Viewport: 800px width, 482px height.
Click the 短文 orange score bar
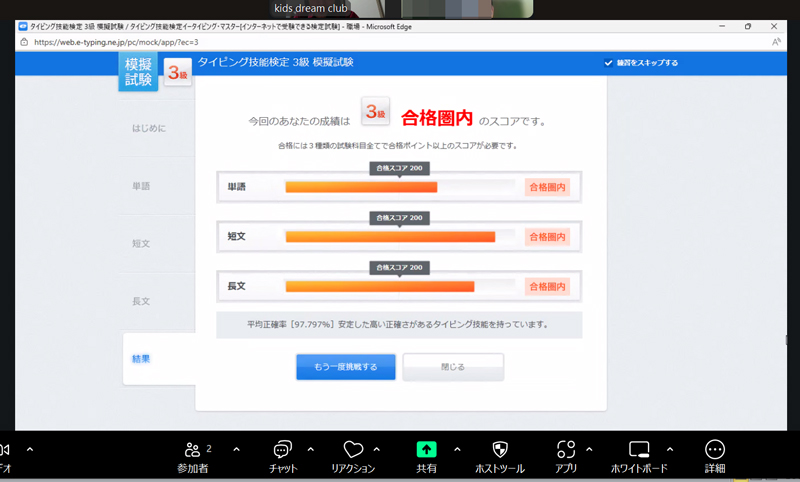tap(390, 237)
